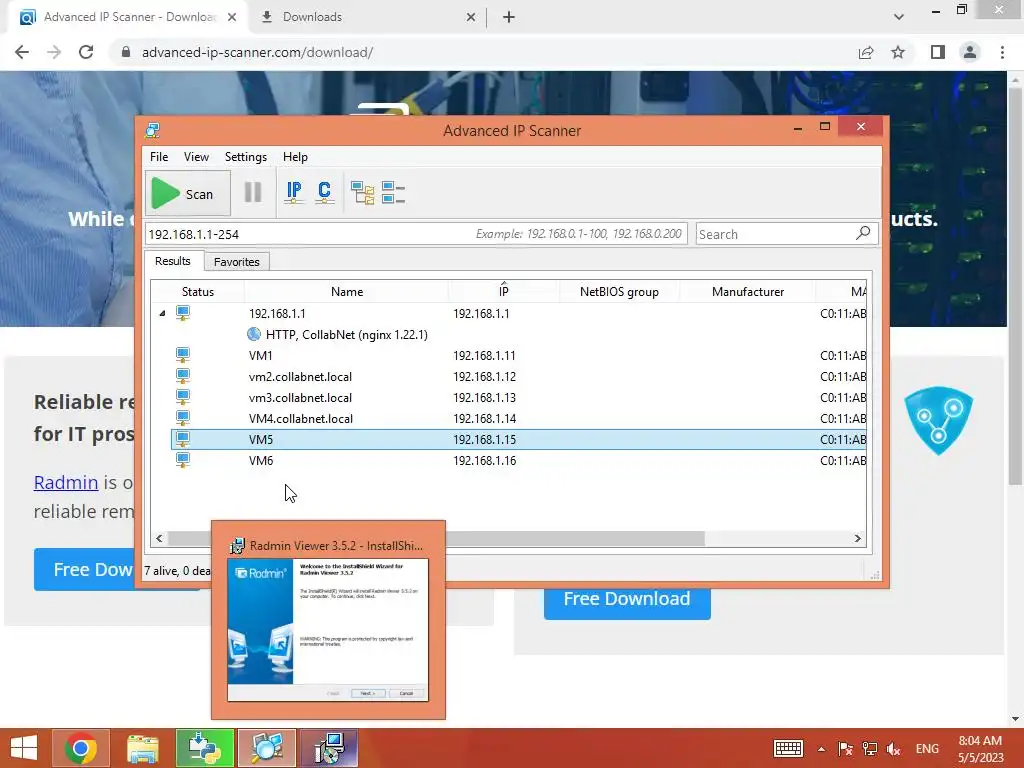
Task: Click the Chrome taskbar icon
Action: click(x=80, y=748)
